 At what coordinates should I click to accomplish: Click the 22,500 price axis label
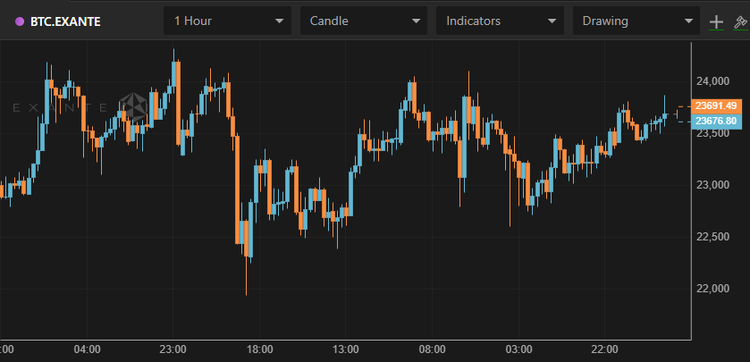click(713, 237)
